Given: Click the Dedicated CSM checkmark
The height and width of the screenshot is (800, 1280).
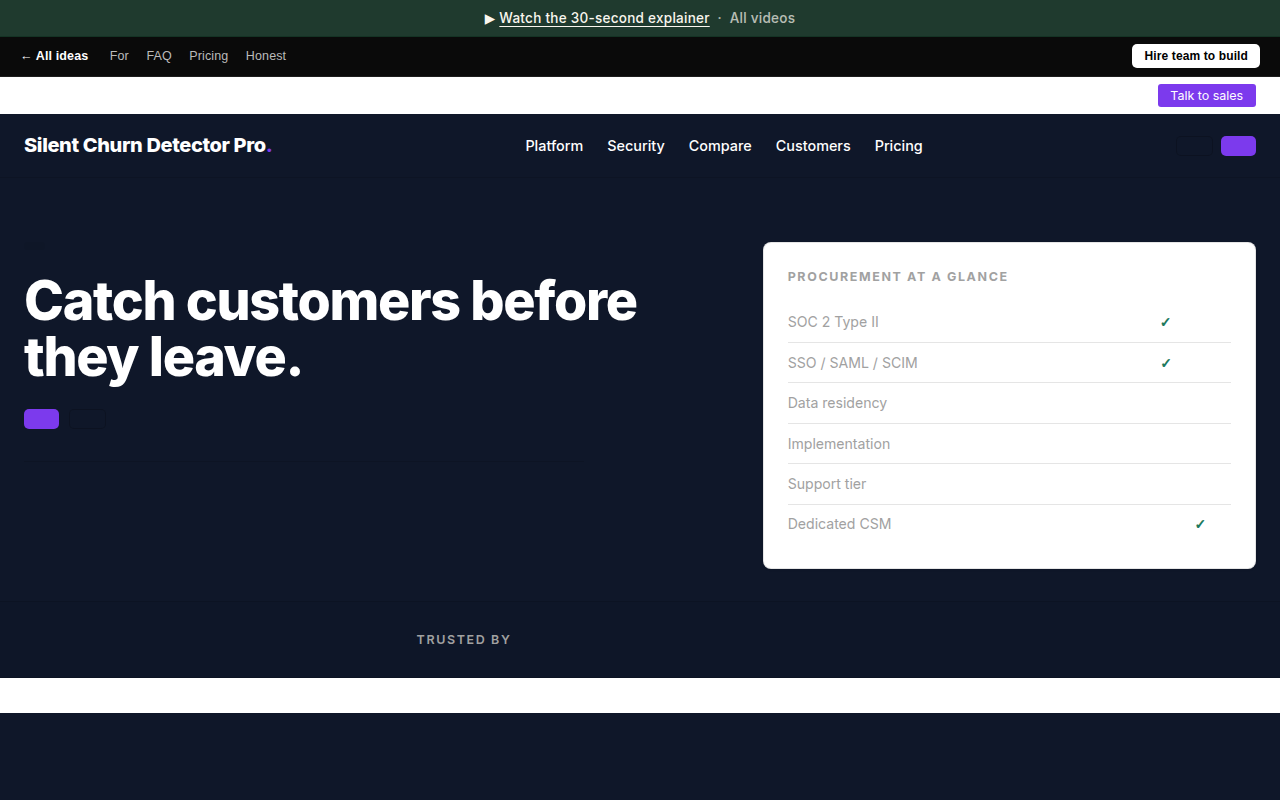Looking at the screenshot, I should (1200, 524).
